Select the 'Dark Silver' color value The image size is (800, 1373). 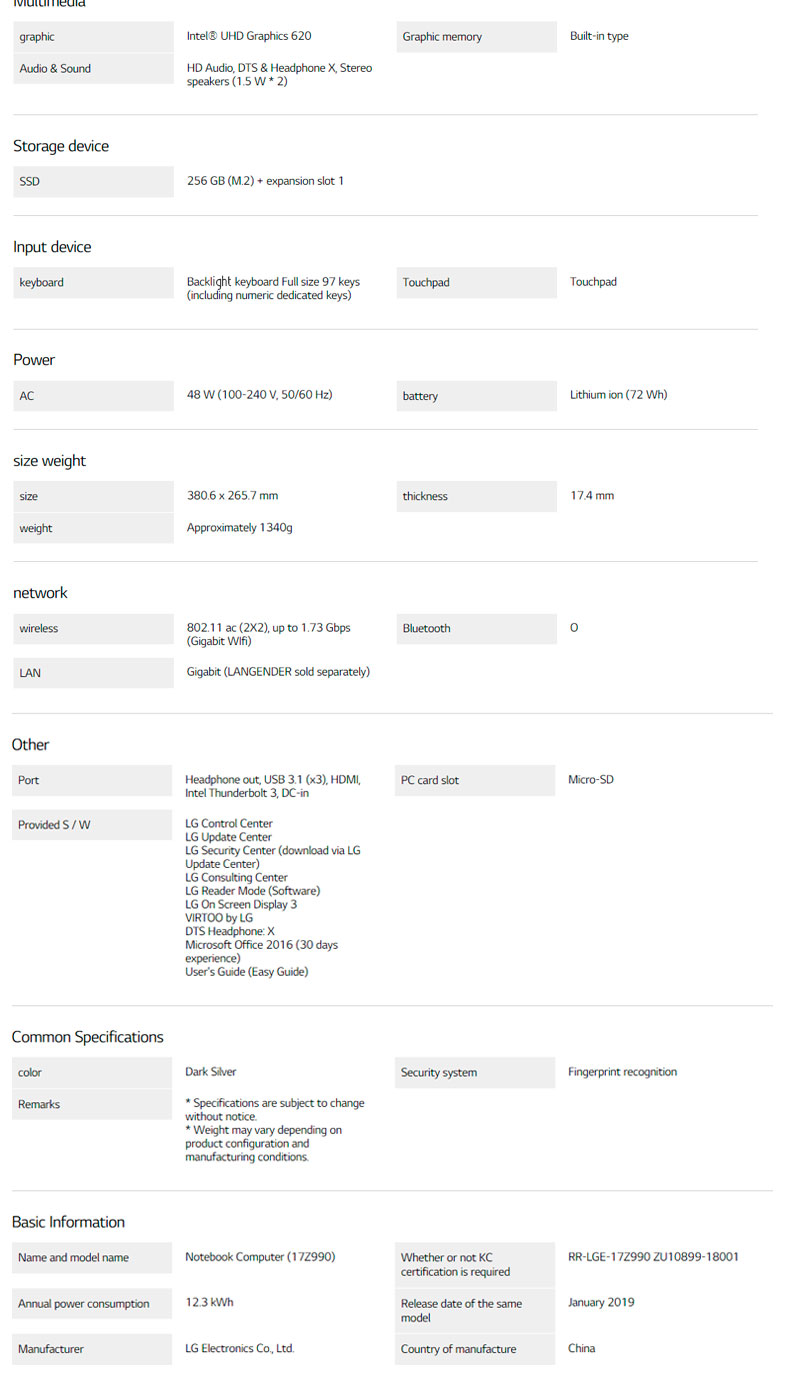pyautogui.click(x=211, y=1072)
